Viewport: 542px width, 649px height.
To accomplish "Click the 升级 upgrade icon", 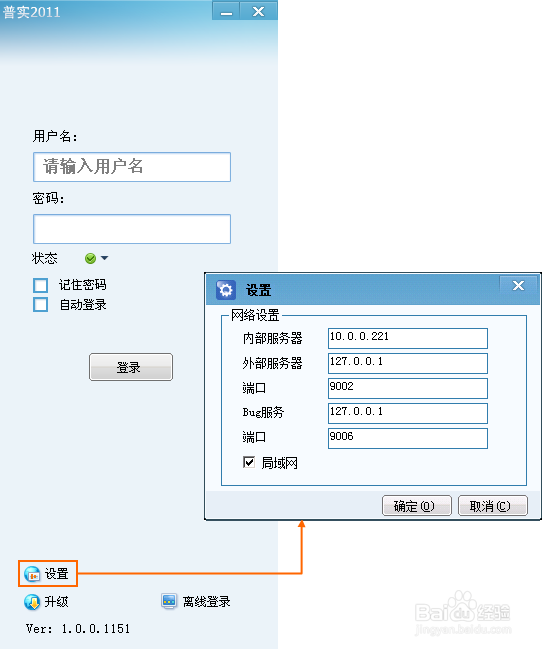I will [x=32, y=602].
